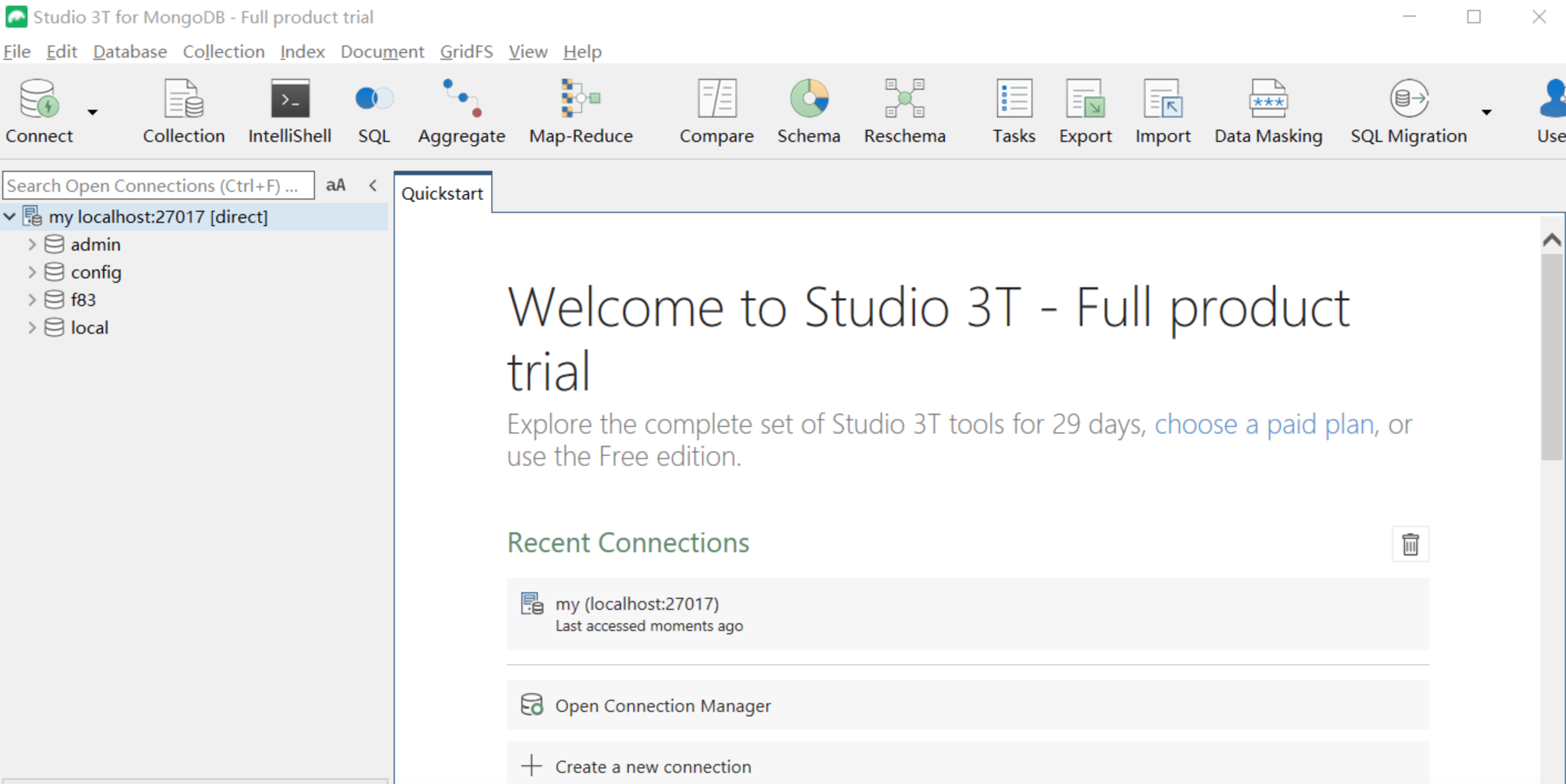This screenshot has width=1566, height=784.
Task: Open the View menu
Action: pyautogui.click(x=528, y=52)
